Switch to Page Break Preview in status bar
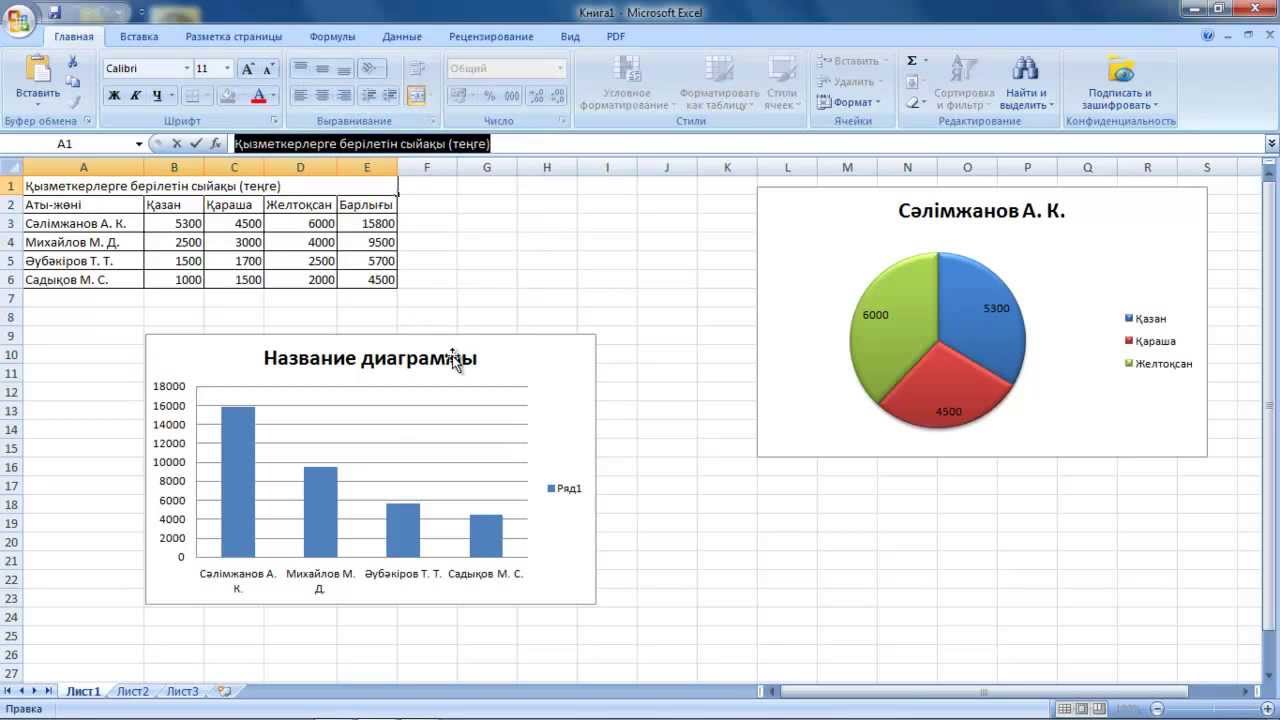 [1100, 709]
